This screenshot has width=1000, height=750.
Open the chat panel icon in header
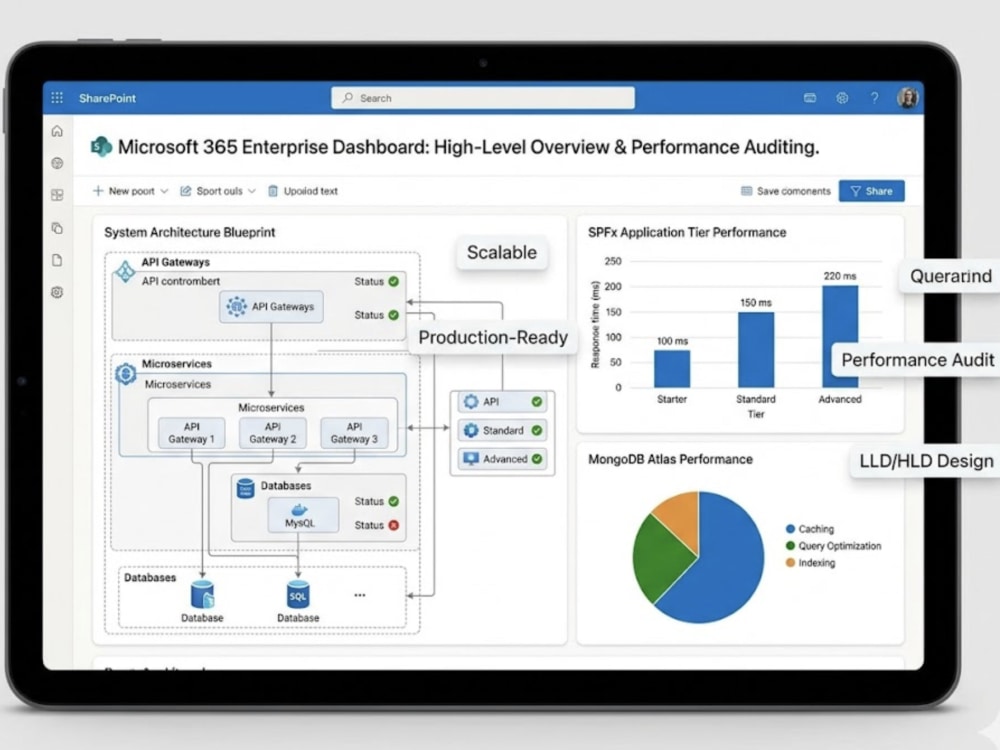click(x=810, y=98)
